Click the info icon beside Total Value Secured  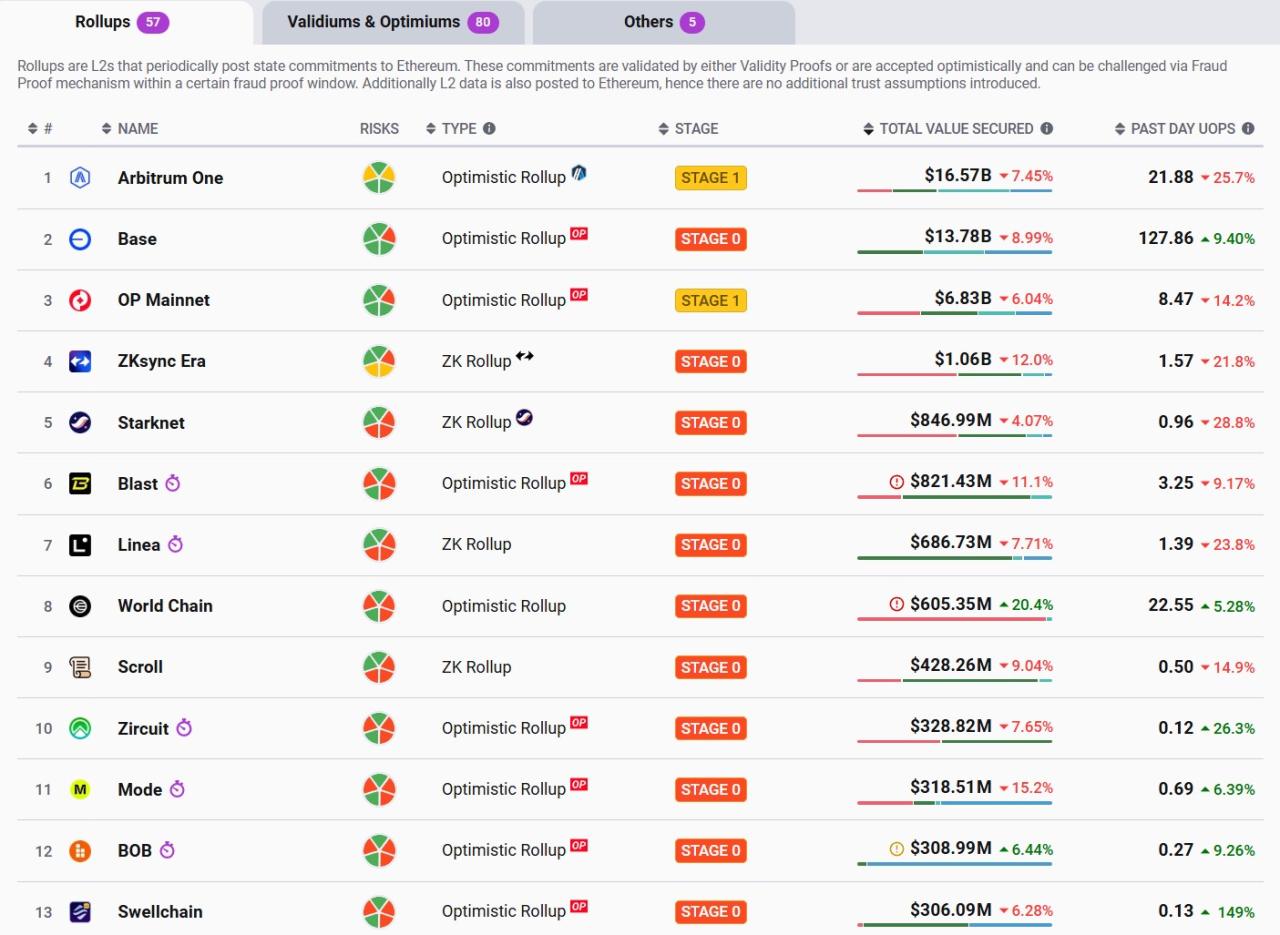coord(1046,129)
